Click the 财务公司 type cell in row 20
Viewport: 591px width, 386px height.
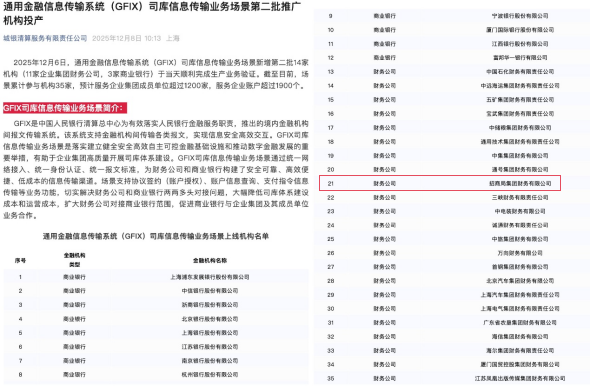[385, 169]
